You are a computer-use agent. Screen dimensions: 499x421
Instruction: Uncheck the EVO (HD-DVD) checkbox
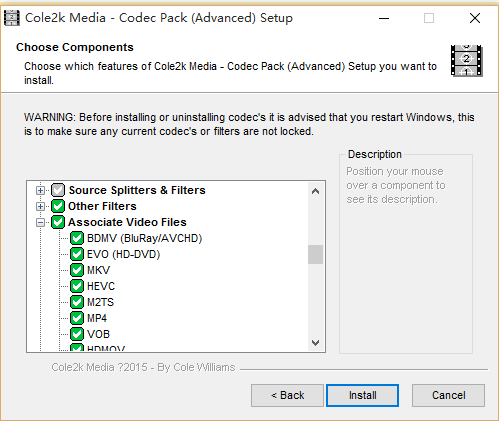pyautogui.click(x=77, y=254)
